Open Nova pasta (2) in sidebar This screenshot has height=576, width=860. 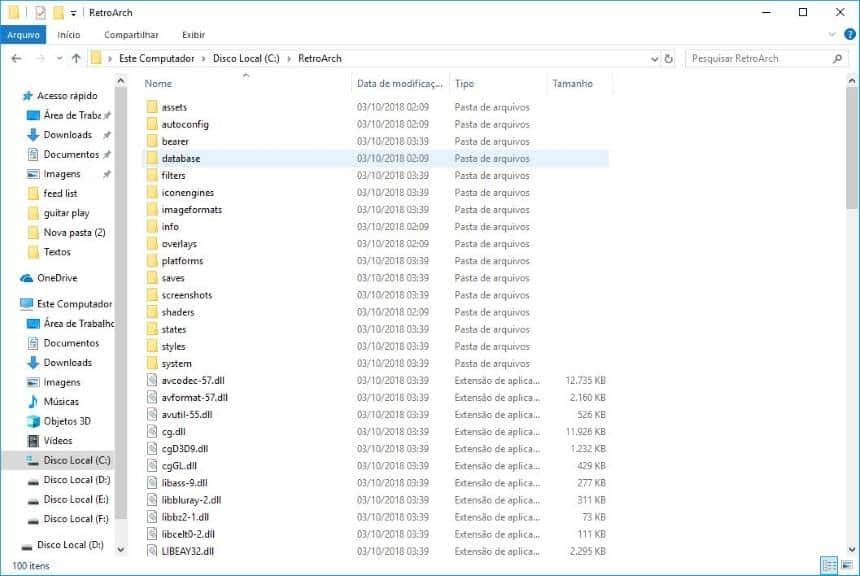pos(74,233)
